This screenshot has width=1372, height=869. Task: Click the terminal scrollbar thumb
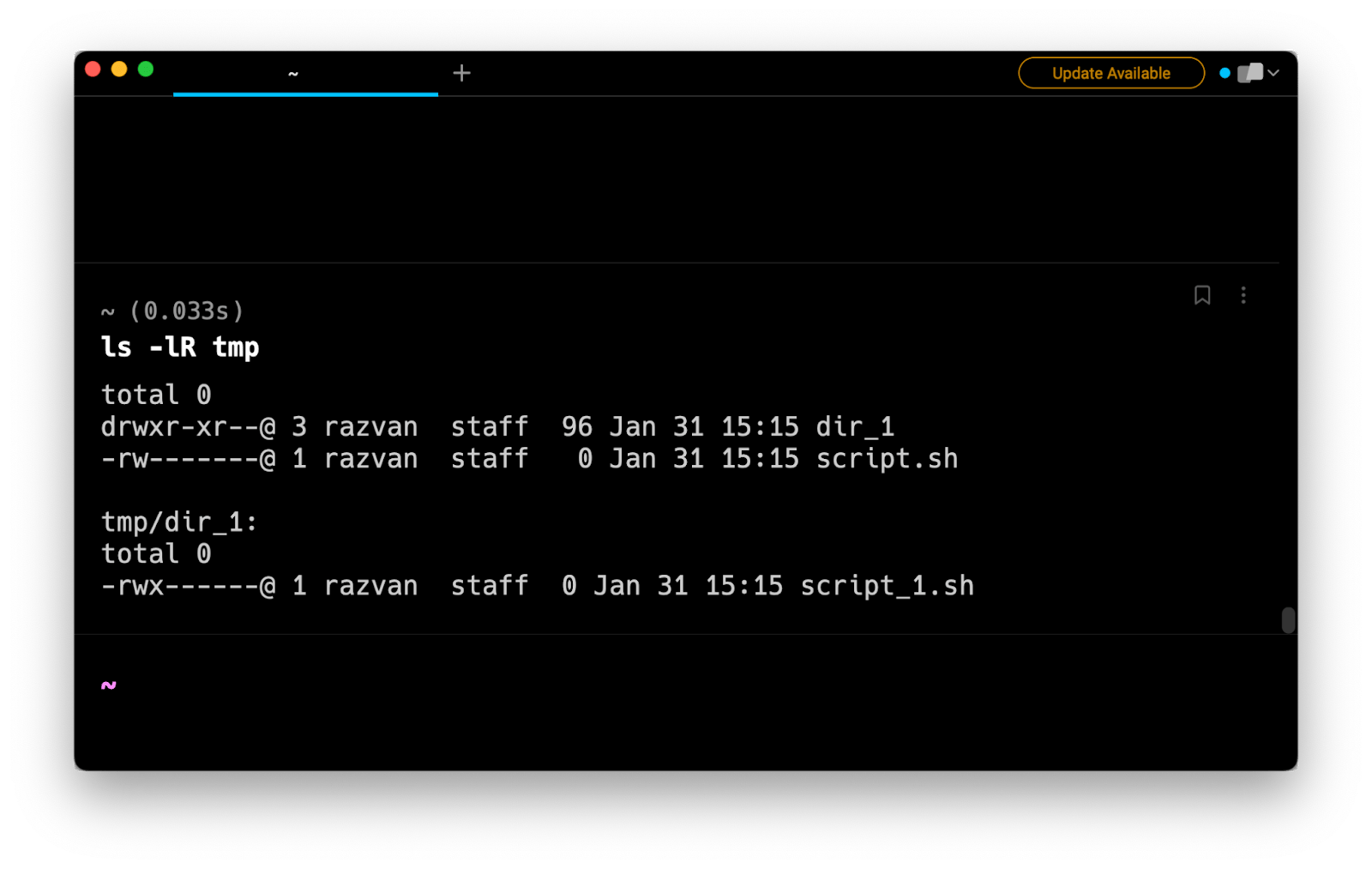1288,619
